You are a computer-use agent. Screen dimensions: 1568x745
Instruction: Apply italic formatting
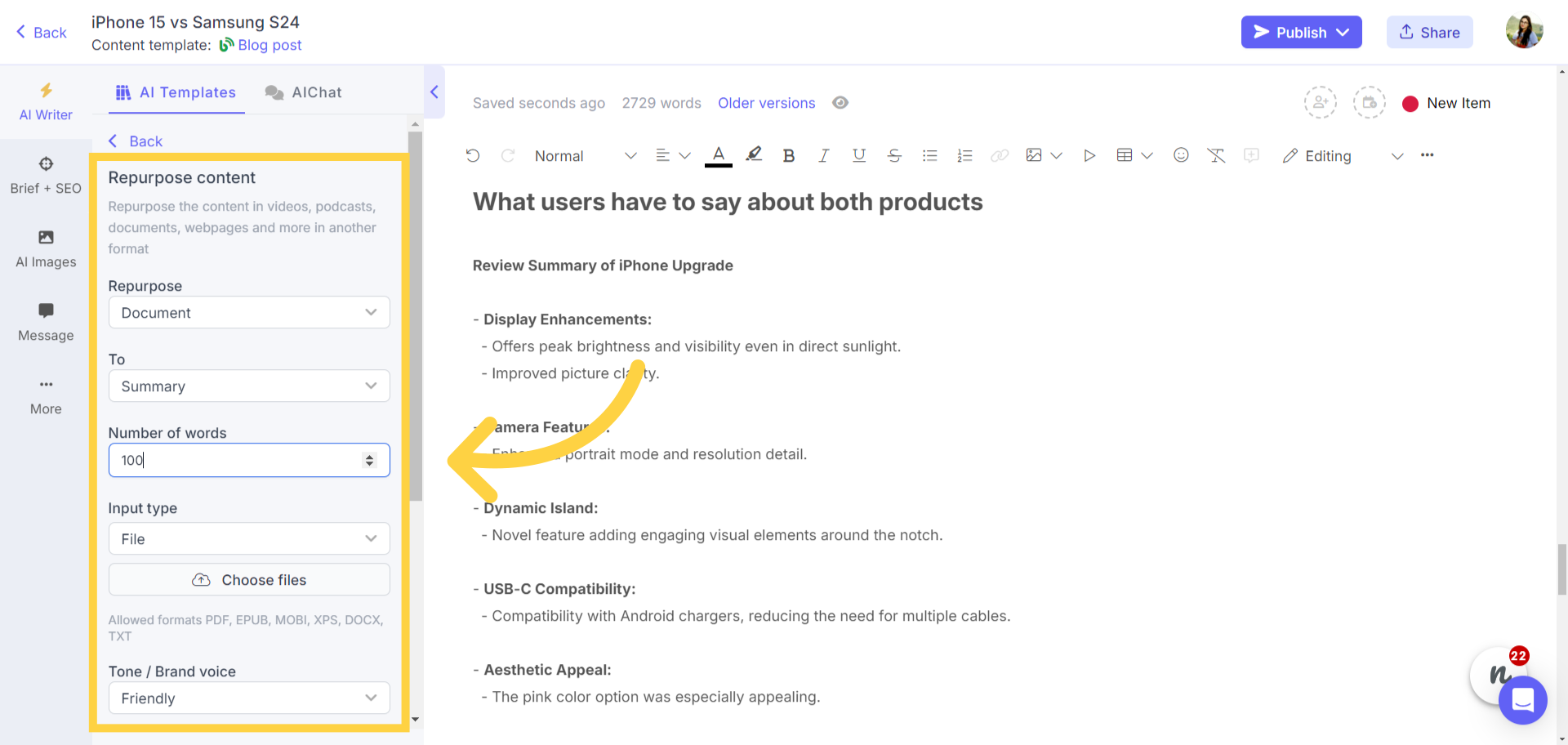click(x=823, y=155)
